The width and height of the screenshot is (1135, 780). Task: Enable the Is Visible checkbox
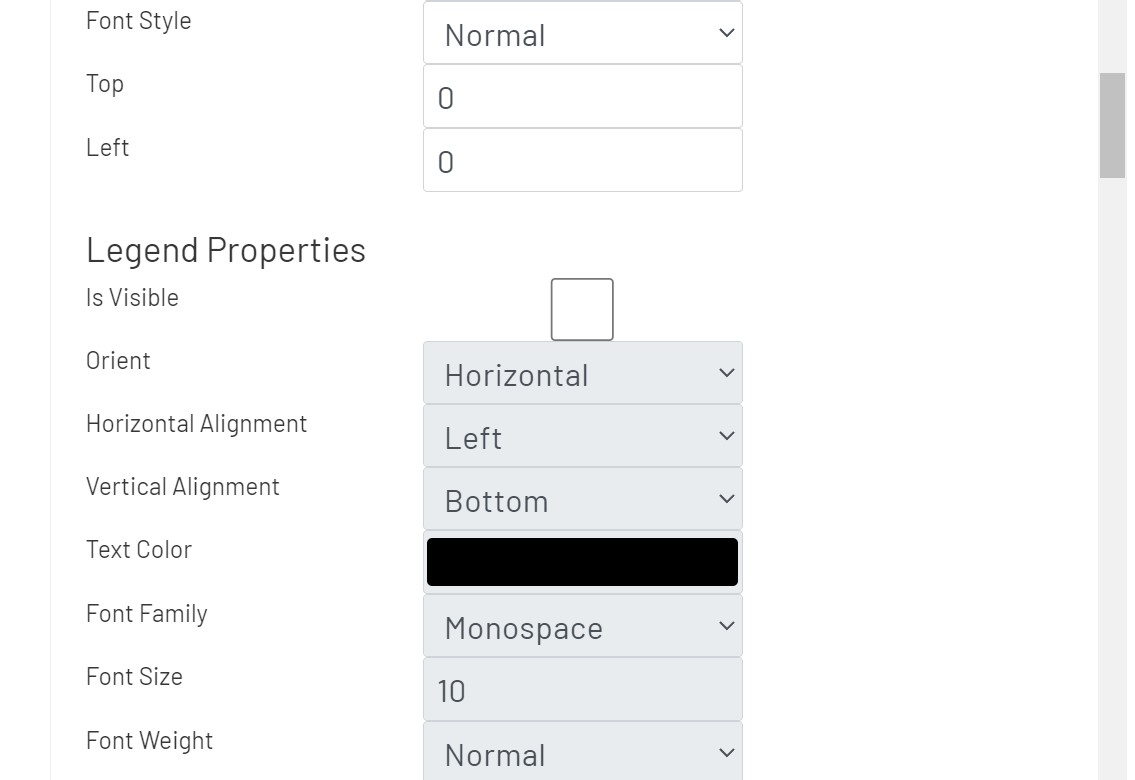[581, 308]
